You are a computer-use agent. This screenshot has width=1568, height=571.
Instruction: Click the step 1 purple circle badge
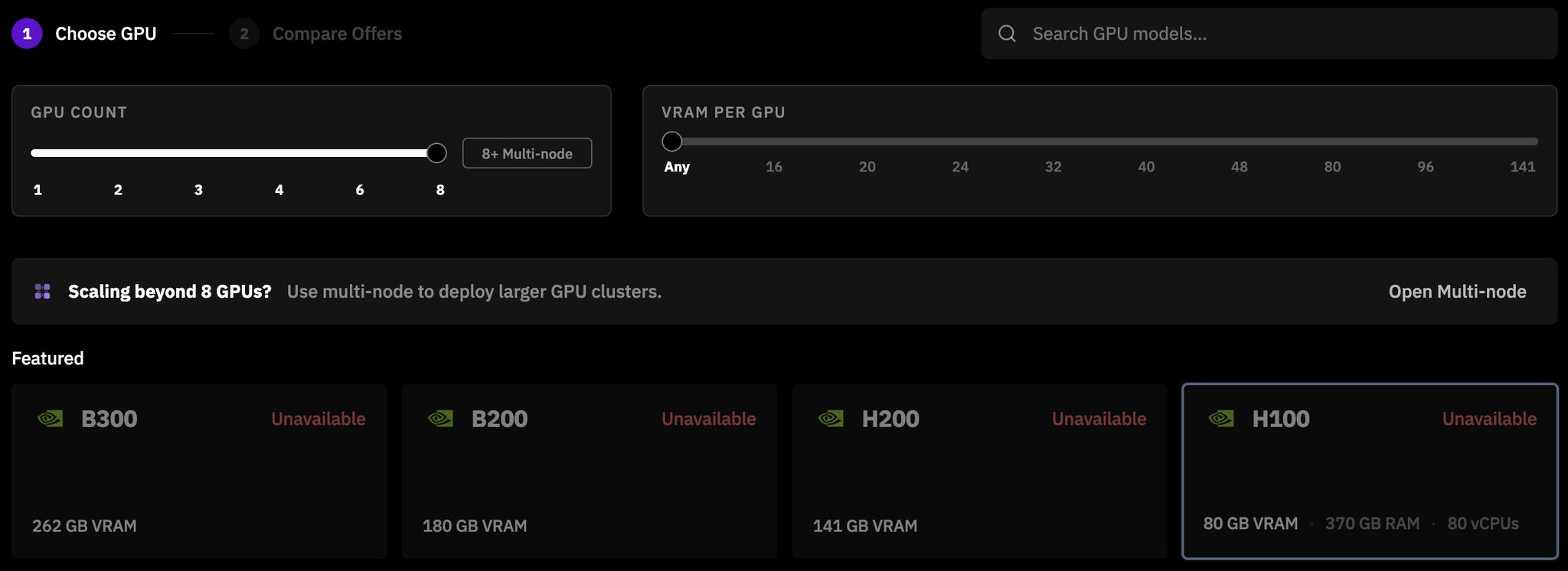click(27, 34)
